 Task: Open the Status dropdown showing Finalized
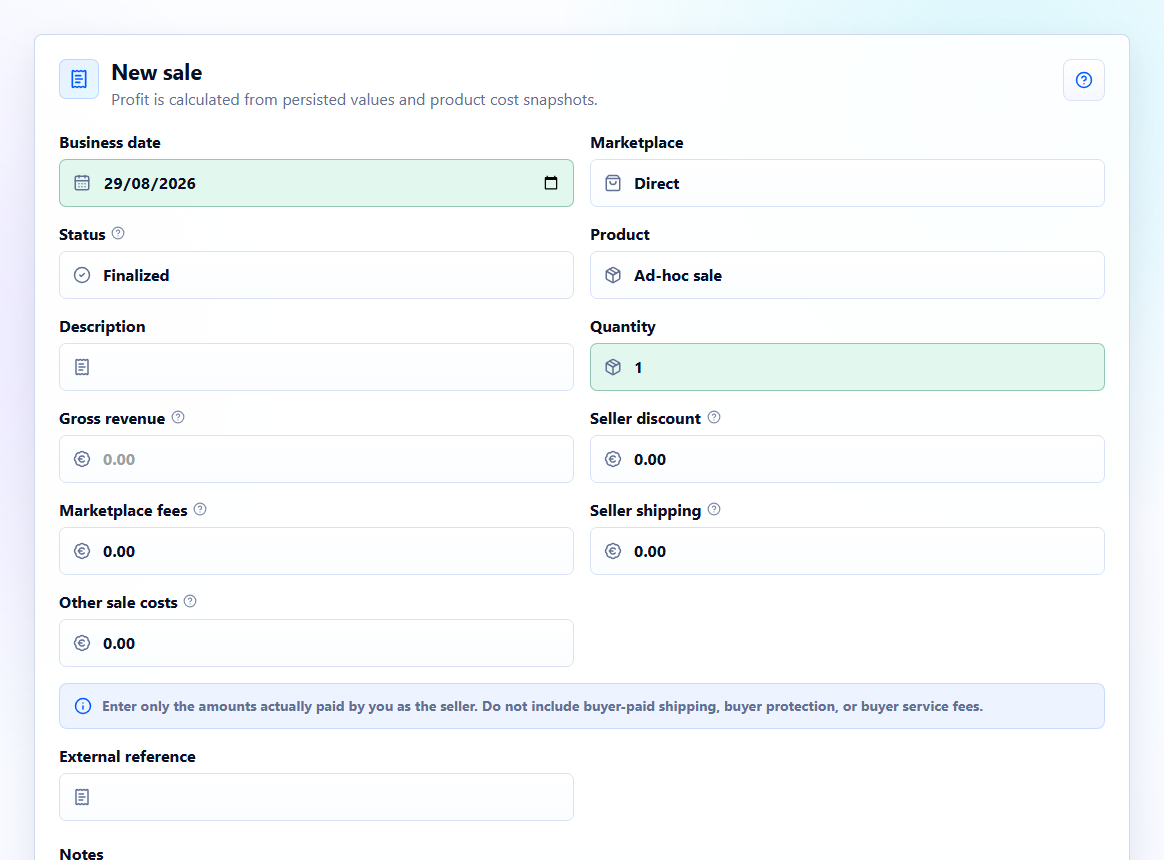(x=316, y=276)
